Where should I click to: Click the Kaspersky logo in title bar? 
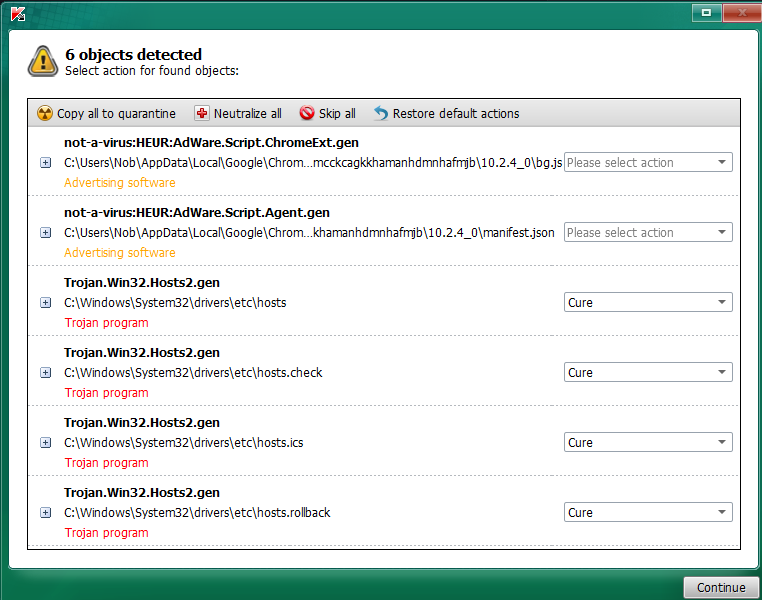coord(18,14)
